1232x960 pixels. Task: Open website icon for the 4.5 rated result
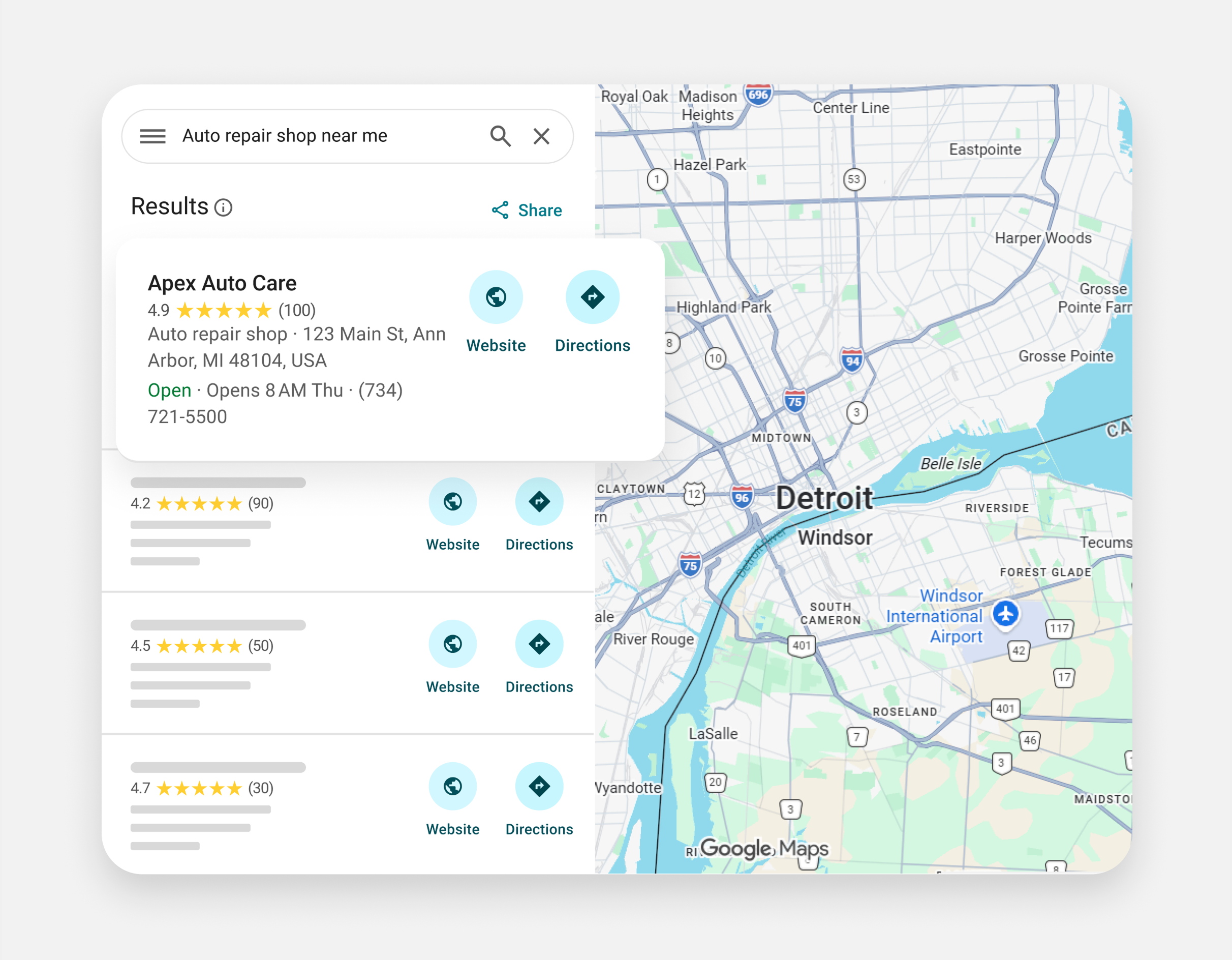pos(452,643)
